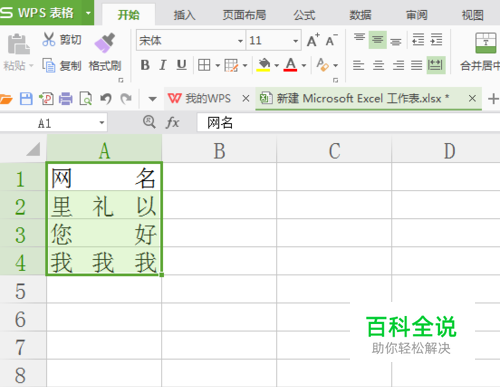
Task: Open WPS application menu dropdown arrow
Action: click(88, 13)
